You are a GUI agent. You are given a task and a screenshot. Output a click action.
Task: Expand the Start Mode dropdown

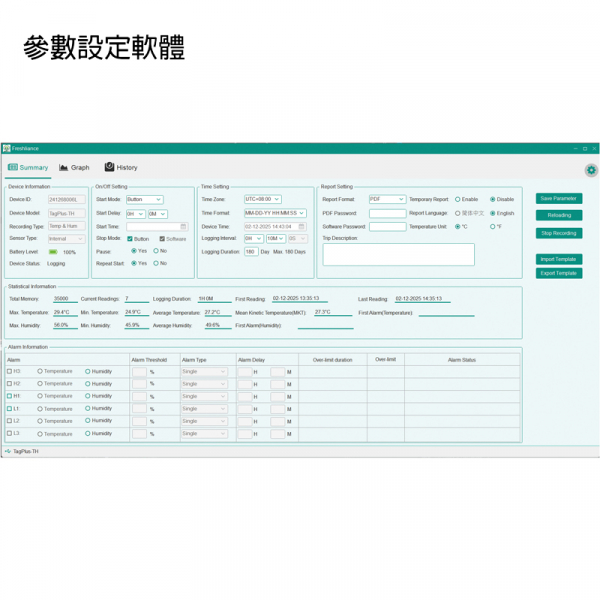tap(144, 199)
